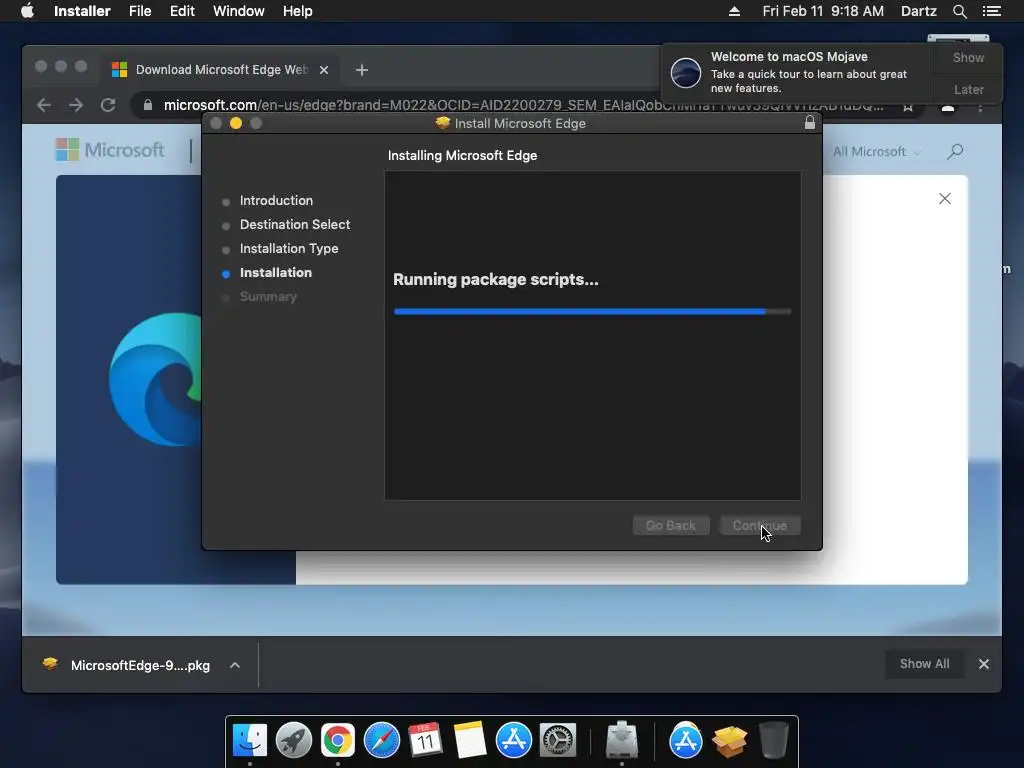1024x768 pixels.
Task: Click the installation progress bar
Action: (592, 312)
